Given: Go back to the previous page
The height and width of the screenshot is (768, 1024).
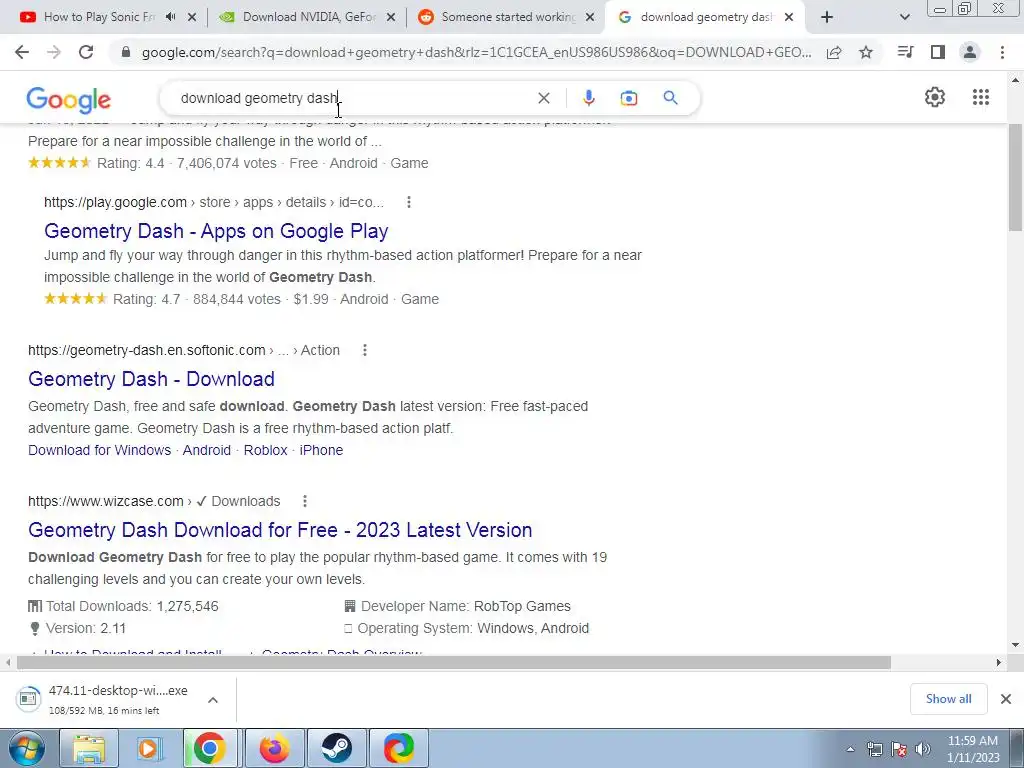Looking at the screenshot, I should point(22,52).
